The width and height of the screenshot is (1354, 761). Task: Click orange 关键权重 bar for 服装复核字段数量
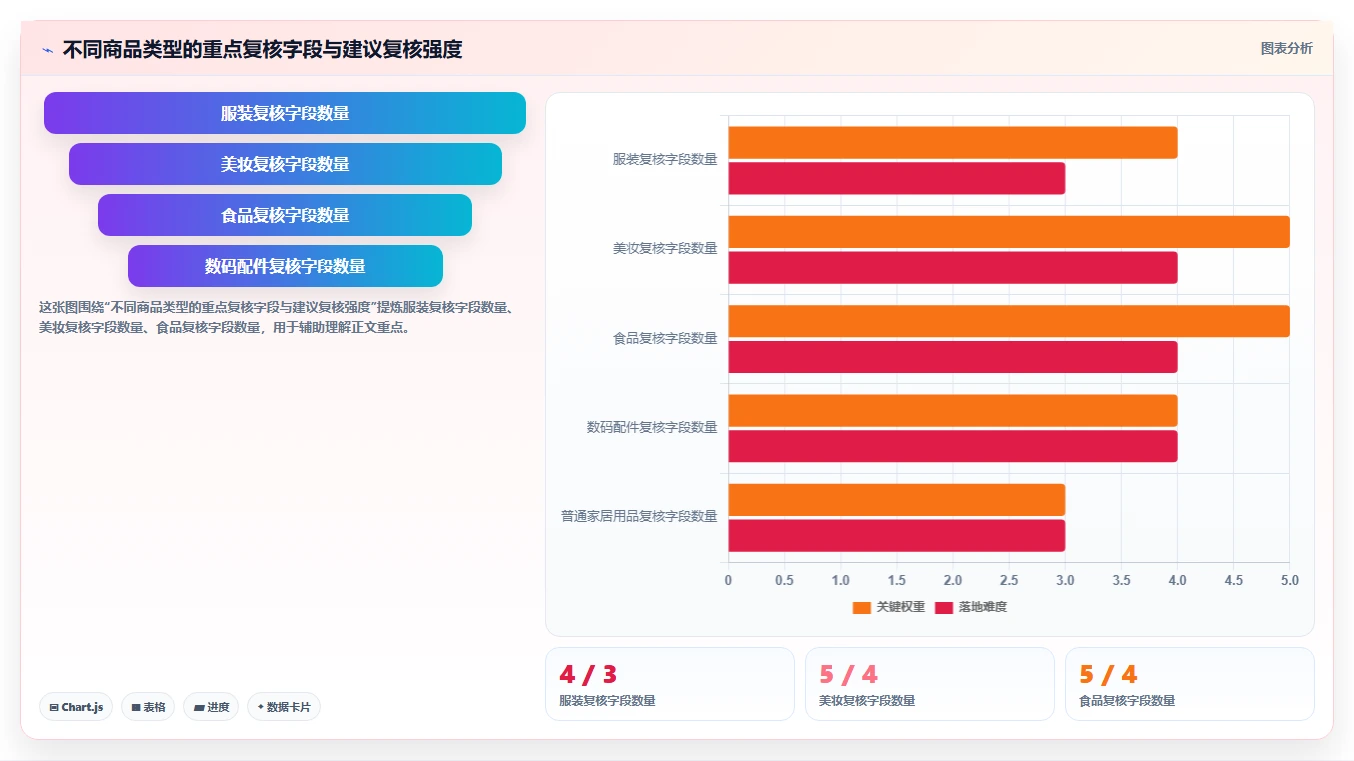tap(952, 142)
